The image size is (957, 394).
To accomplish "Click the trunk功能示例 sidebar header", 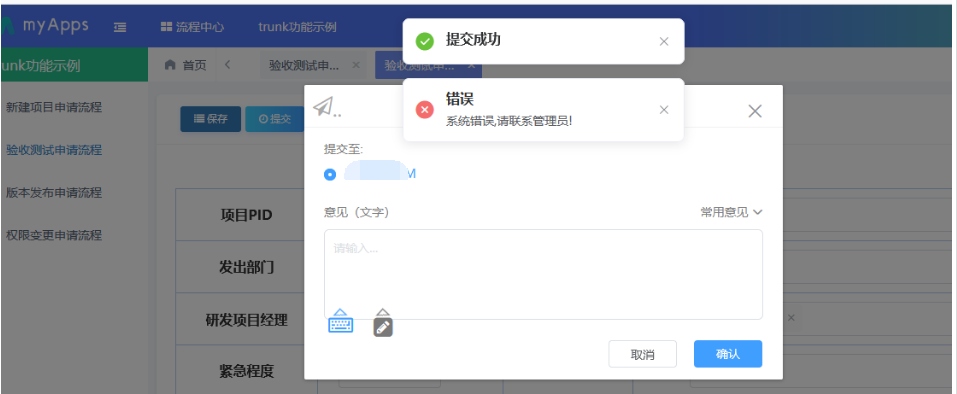I will [74, 65].
